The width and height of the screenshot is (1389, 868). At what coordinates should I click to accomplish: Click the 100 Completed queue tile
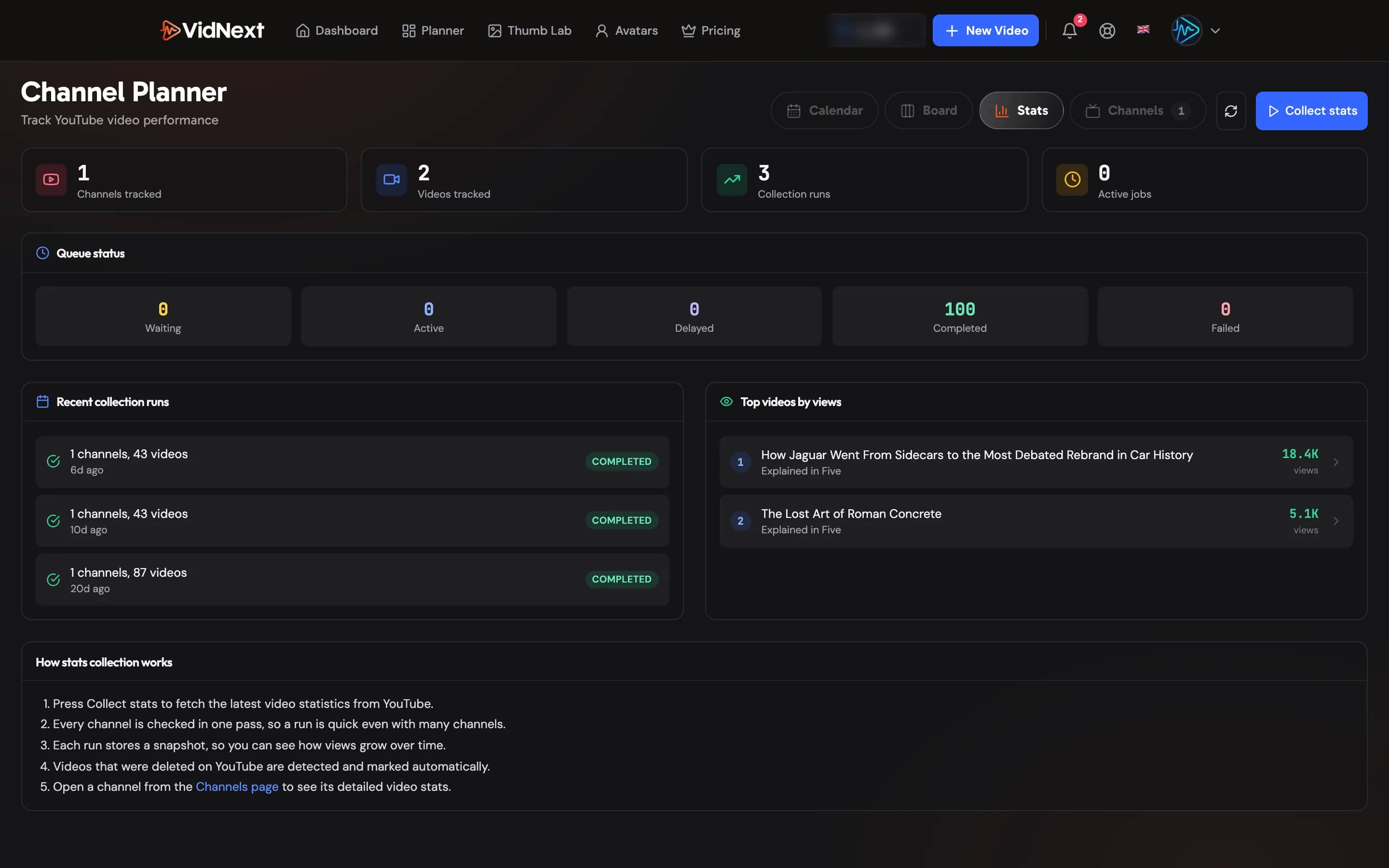tap(960, 316)
